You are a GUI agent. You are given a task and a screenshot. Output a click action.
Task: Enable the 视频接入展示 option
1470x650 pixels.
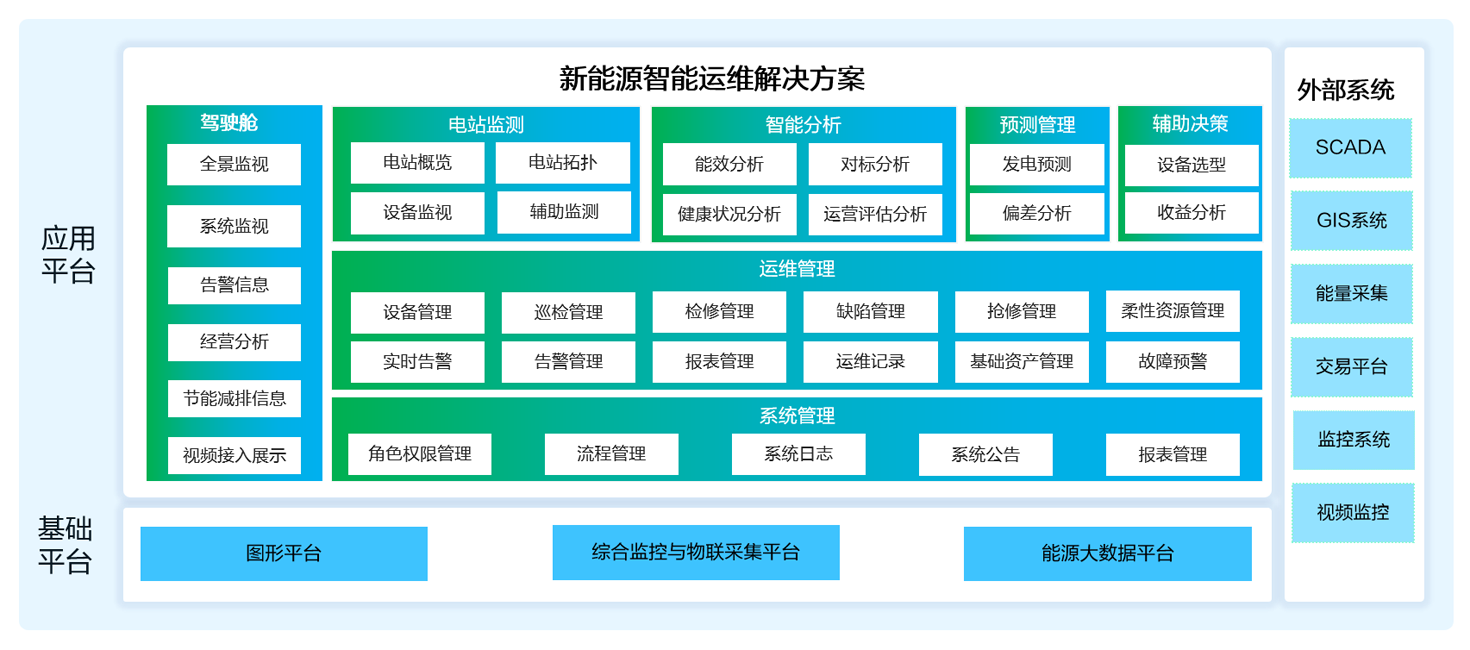pyautogui.click(x=234, y=455)
